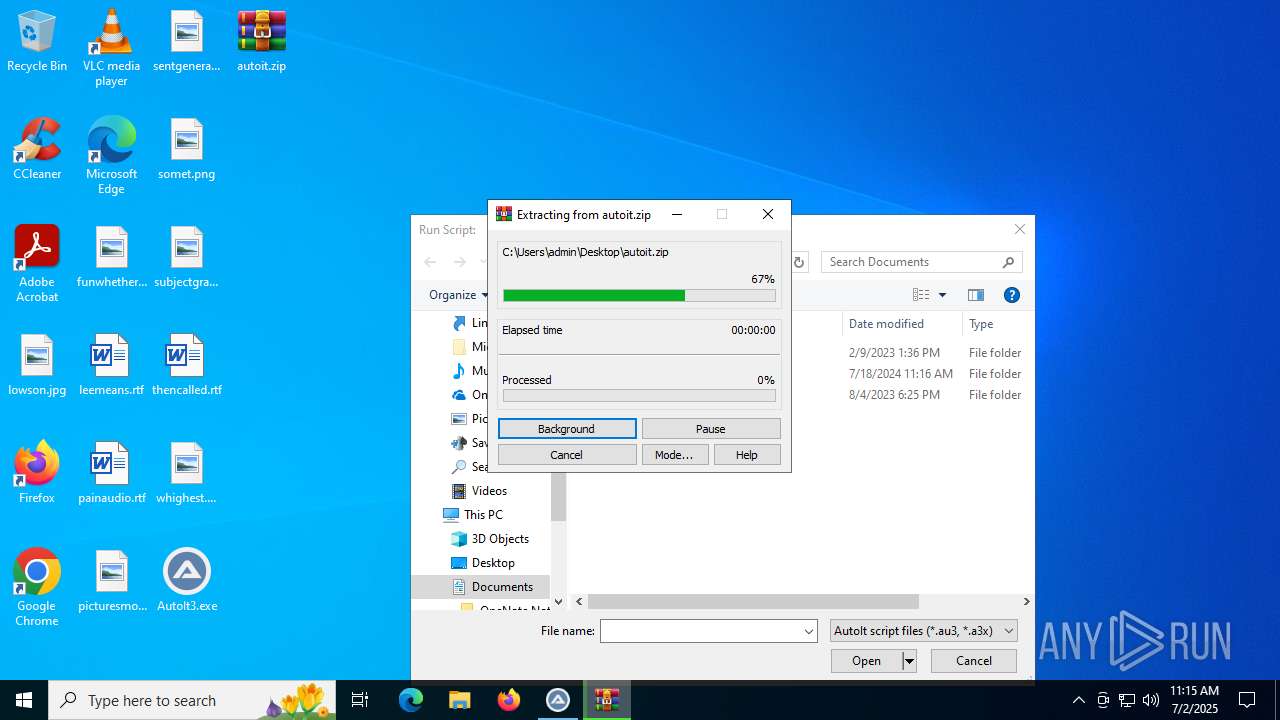Click horizontal scrollbar in file list
The image size is (1280, 720).
click(x=753, y=601)
